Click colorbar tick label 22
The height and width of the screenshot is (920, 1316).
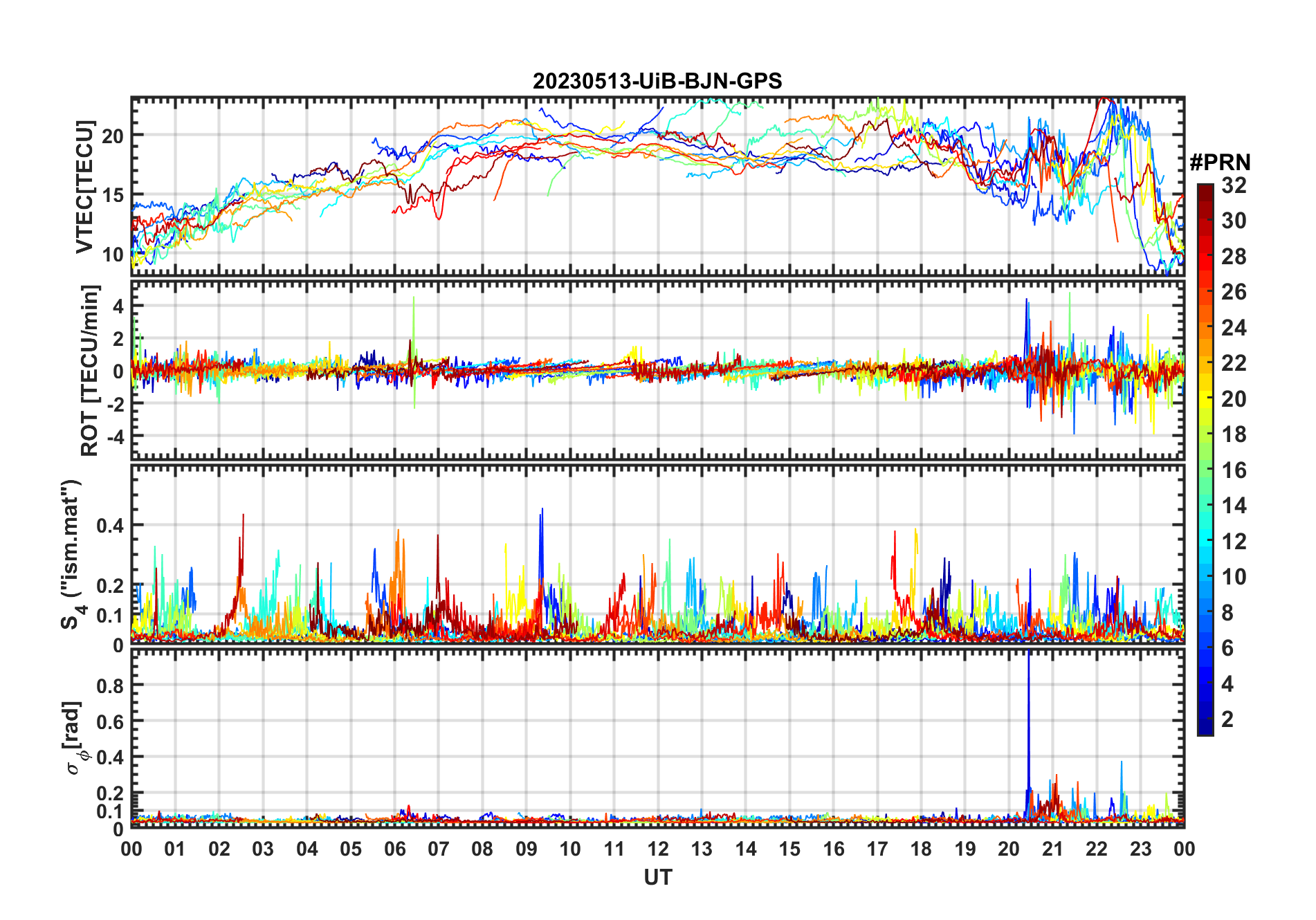[x=1234, y=362]
